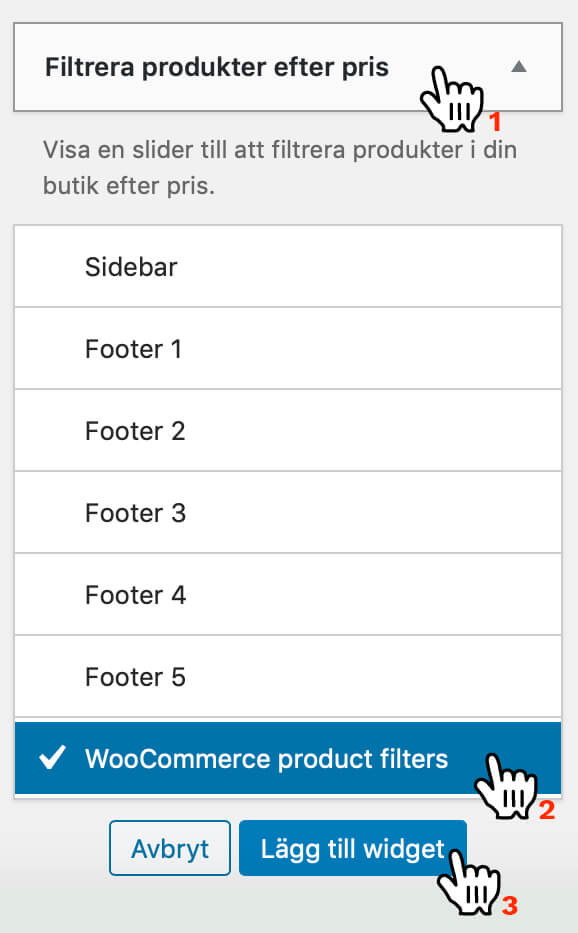This screenshot has width=578, height=933.
Task: Select WooCommerce product filters area
Action: [288, 758]
